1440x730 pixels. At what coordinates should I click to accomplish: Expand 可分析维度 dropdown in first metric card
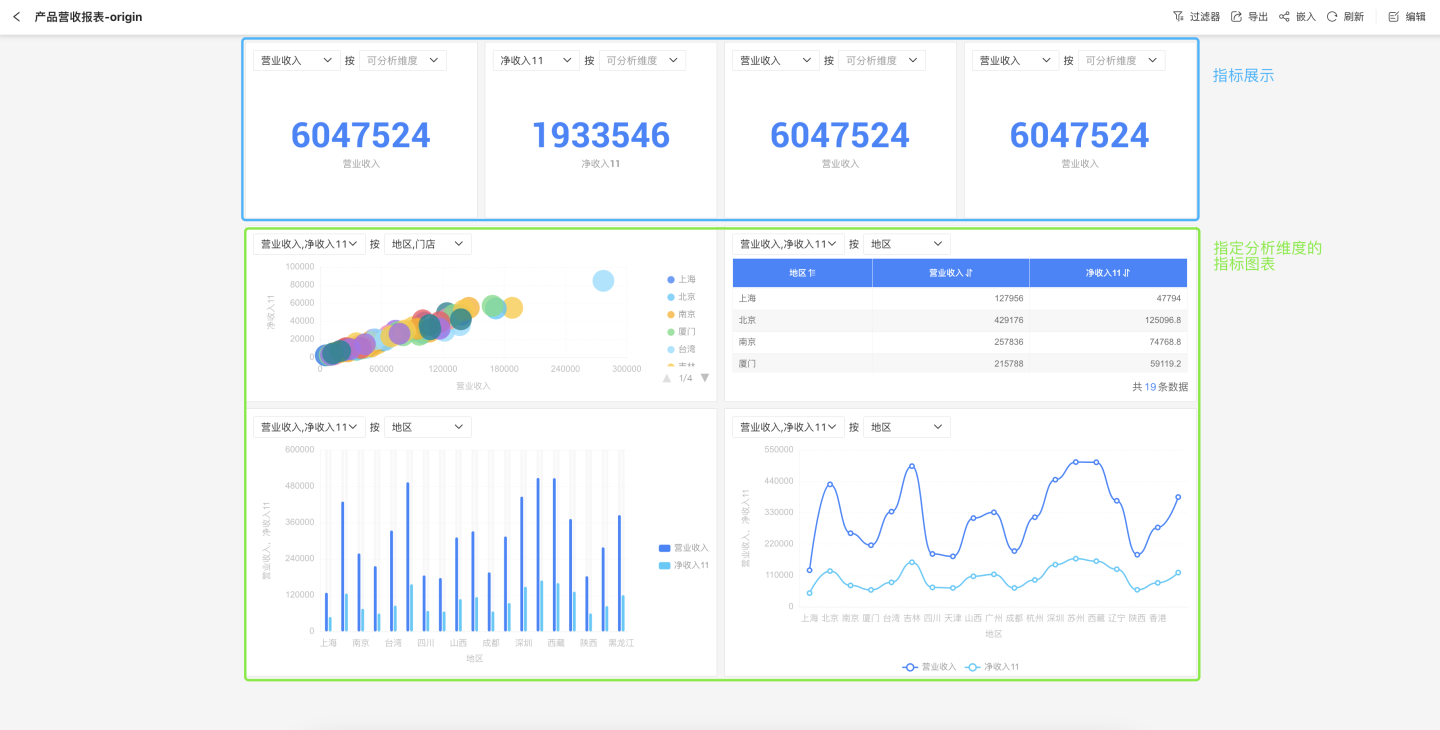(x=402, y=61)
